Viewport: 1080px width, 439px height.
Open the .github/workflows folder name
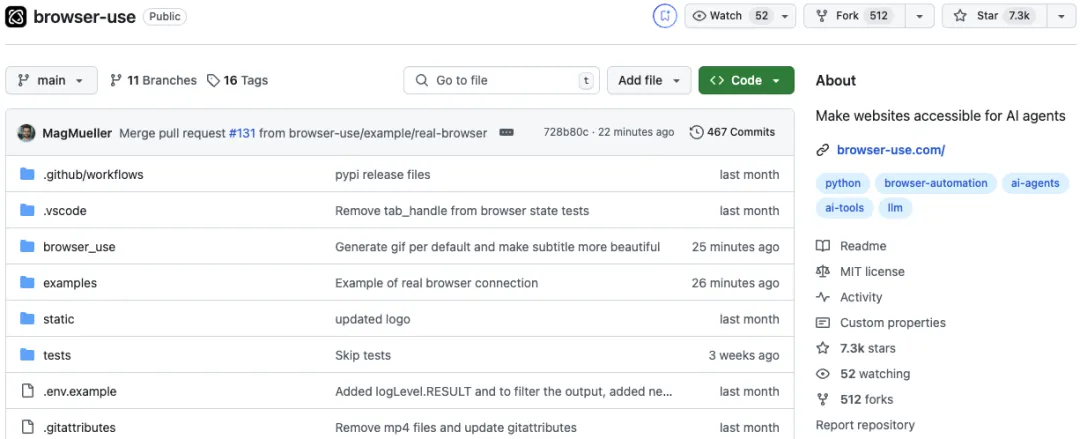pos(93,174)
